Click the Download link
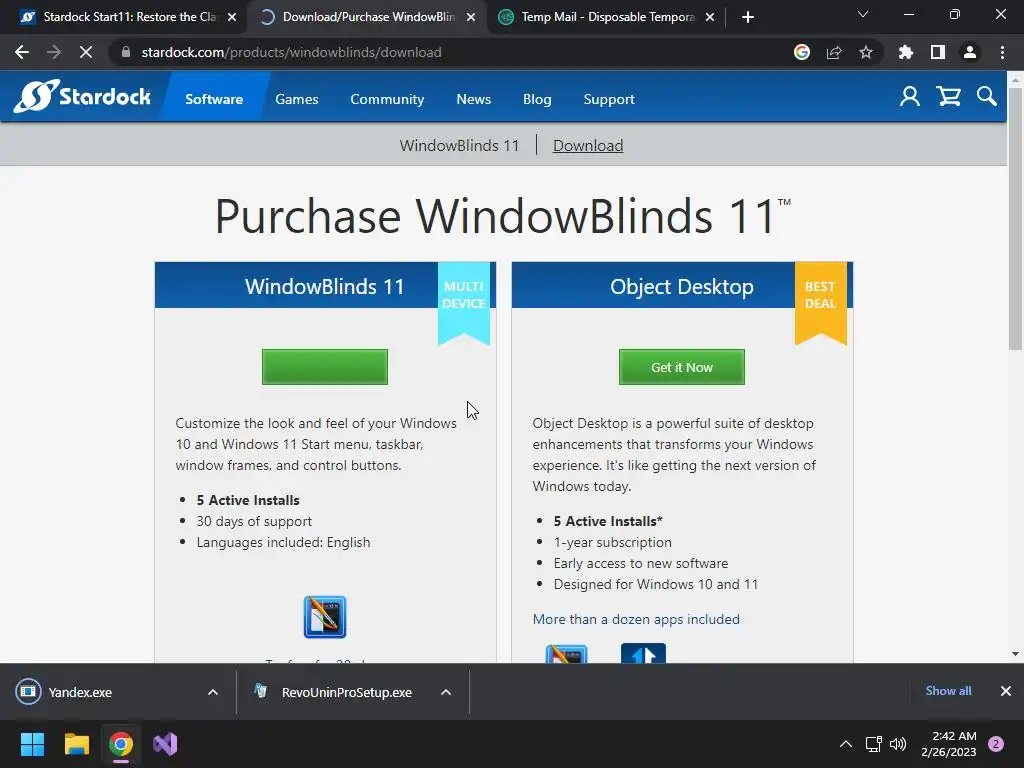The width and height of the screenshot is (1024, 768). pyautogui.click(x=588, y=146)
